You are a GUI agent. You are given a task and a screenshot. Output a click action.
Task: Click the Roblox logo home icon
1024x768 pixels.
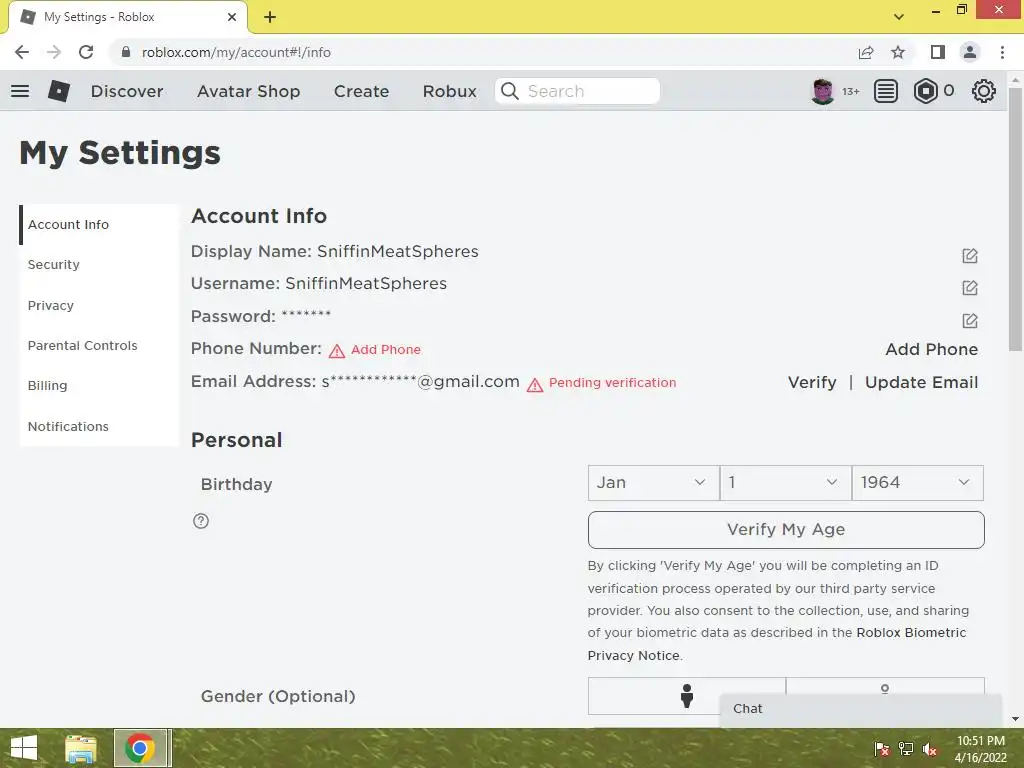tap(59, 91)
